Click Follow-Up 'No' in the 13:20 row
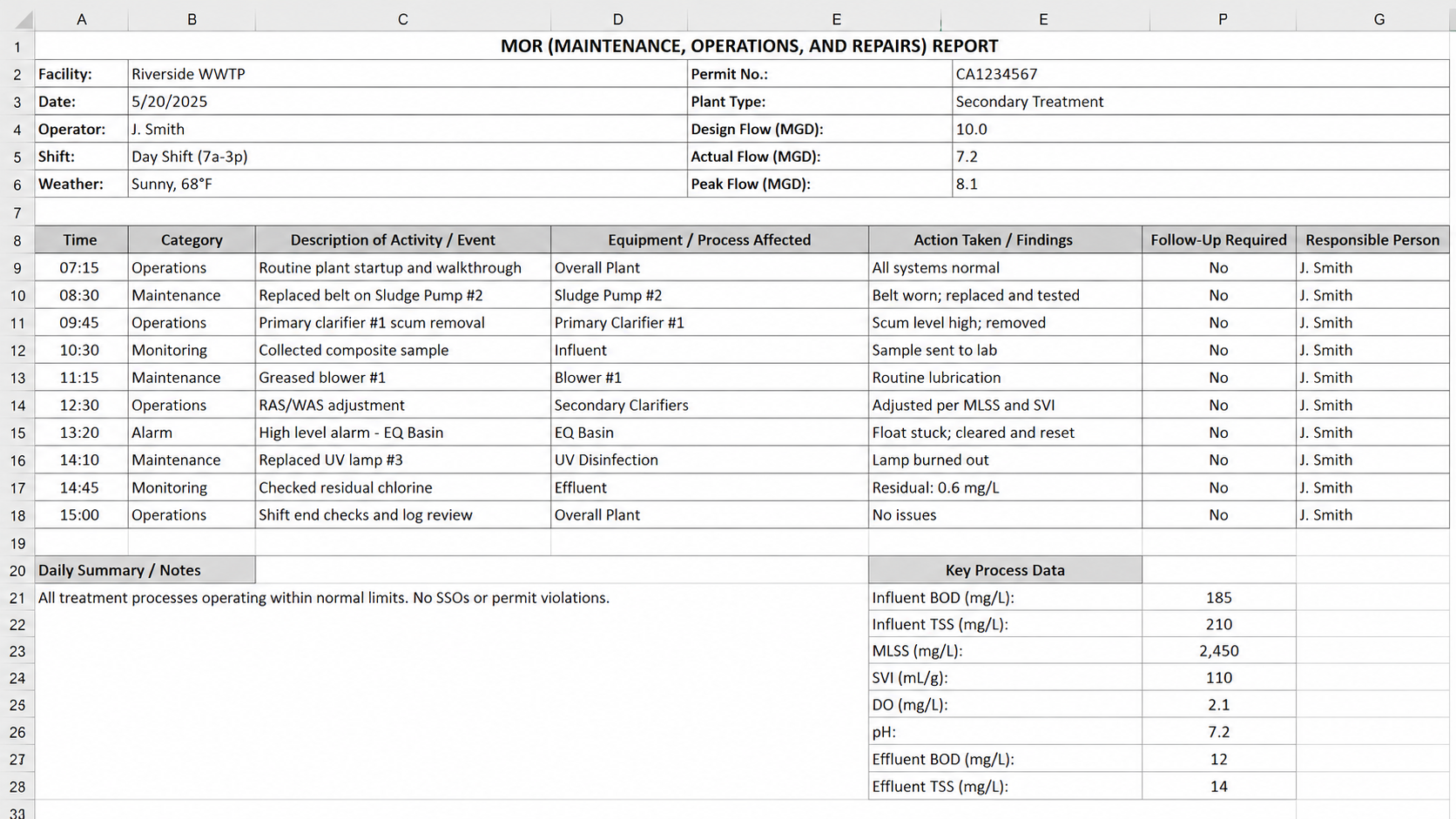 (1218, 433)
